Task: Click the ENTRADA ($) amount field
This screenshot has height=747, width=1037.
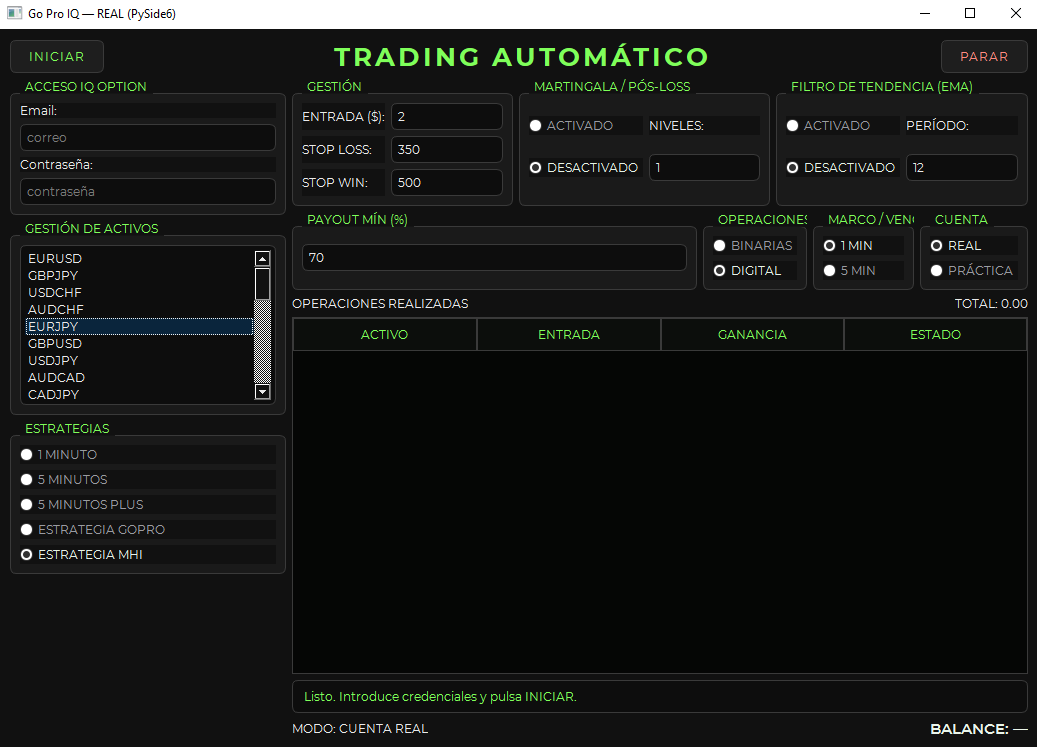Action: coord(446,116)
